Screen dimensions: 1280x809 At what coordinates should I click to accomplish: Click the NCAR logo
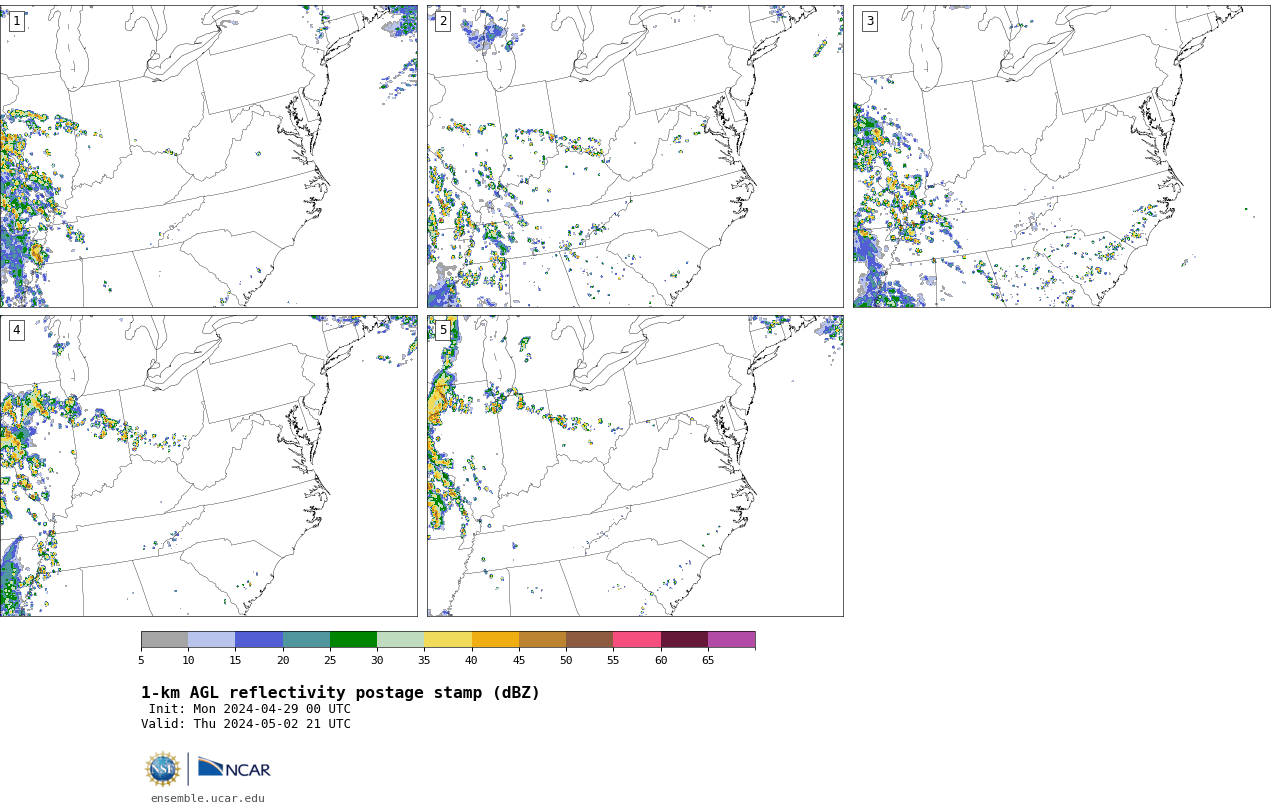click(234, 768)
